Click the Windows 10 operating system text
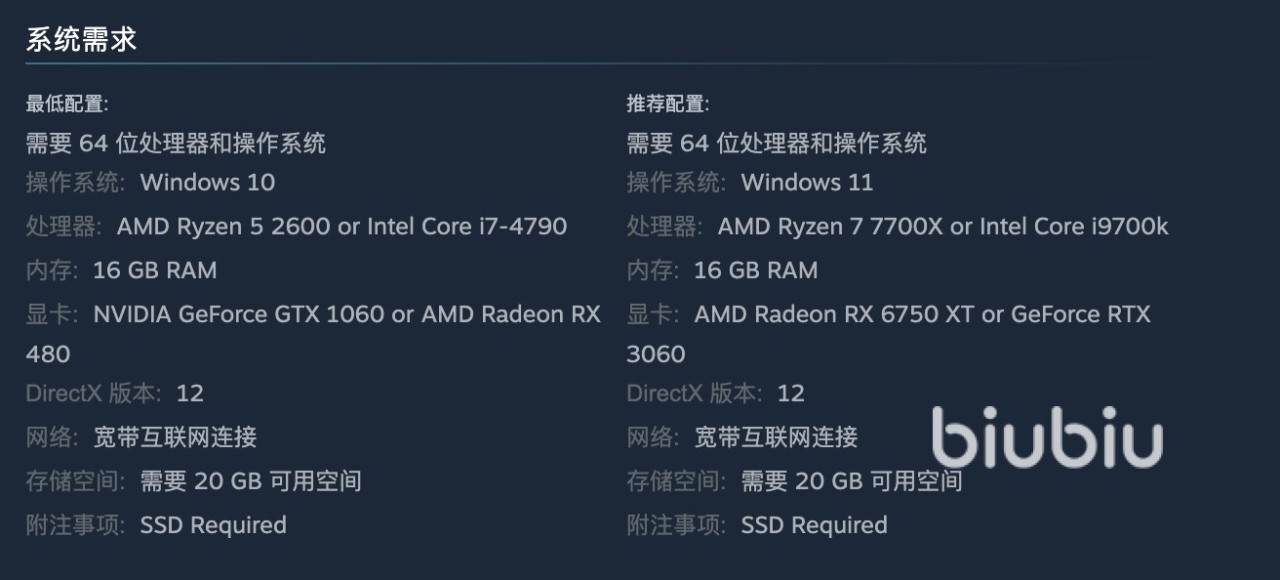This screenshot has height=580, width=1280. (x=207, y=182)
